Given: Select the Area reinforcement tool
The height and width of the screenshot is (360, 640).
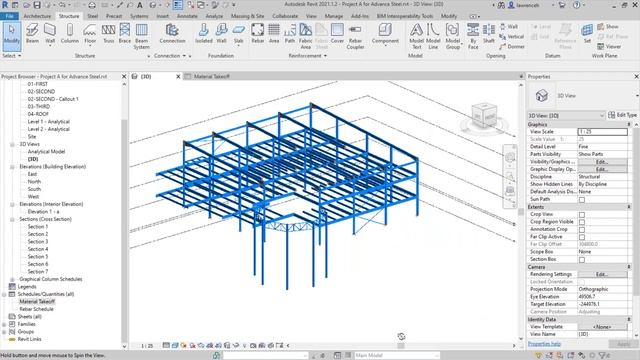Looking at the screenshot, I should (274, 33).
